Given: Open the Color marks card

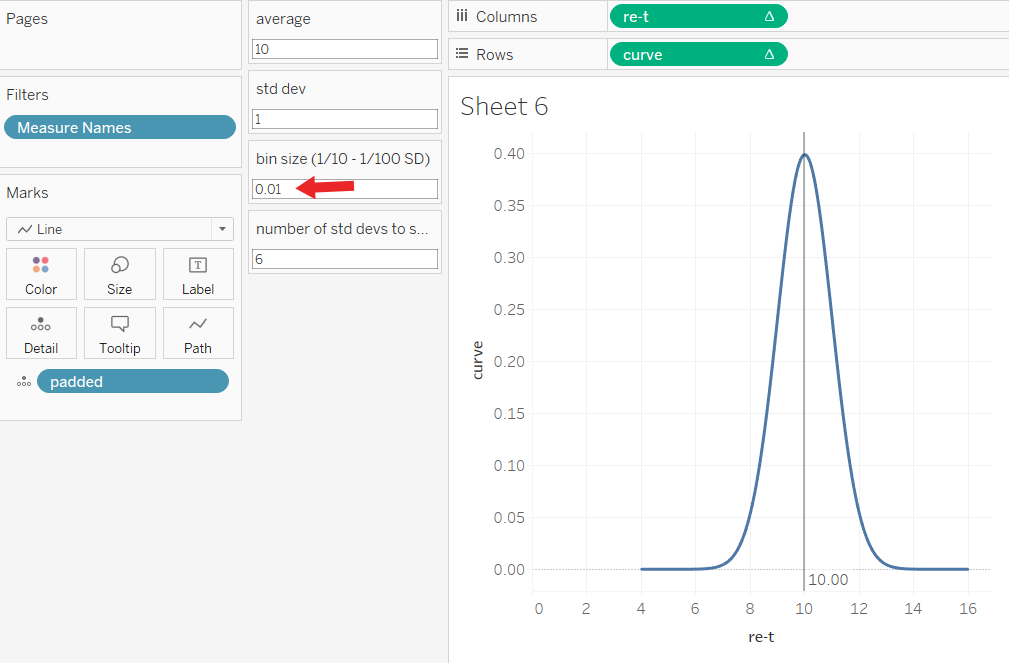Looking at the screenshot, I should coord(41,274).
